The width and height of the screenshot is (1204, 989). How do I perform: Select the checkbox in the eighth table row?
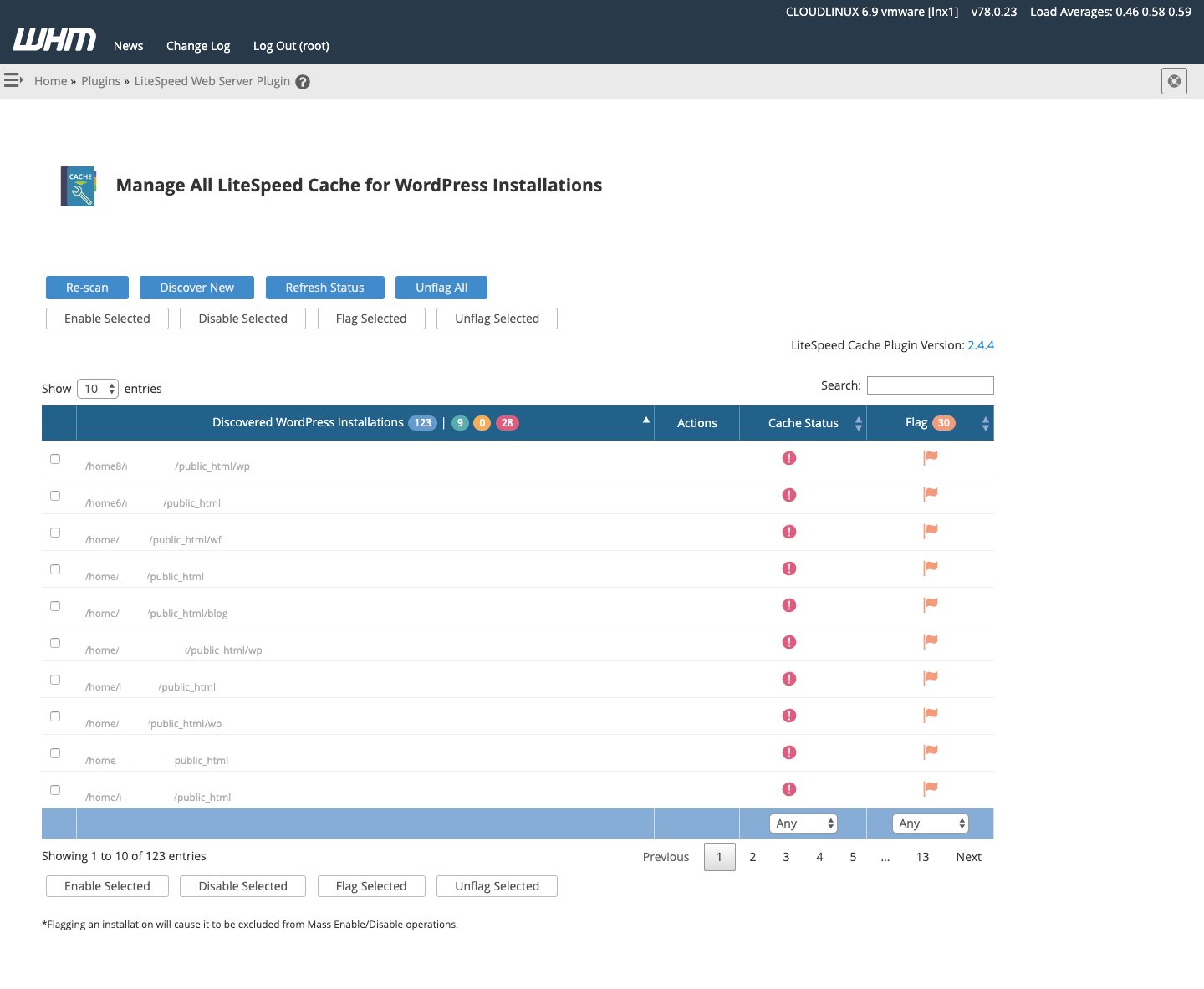(55, 716)
